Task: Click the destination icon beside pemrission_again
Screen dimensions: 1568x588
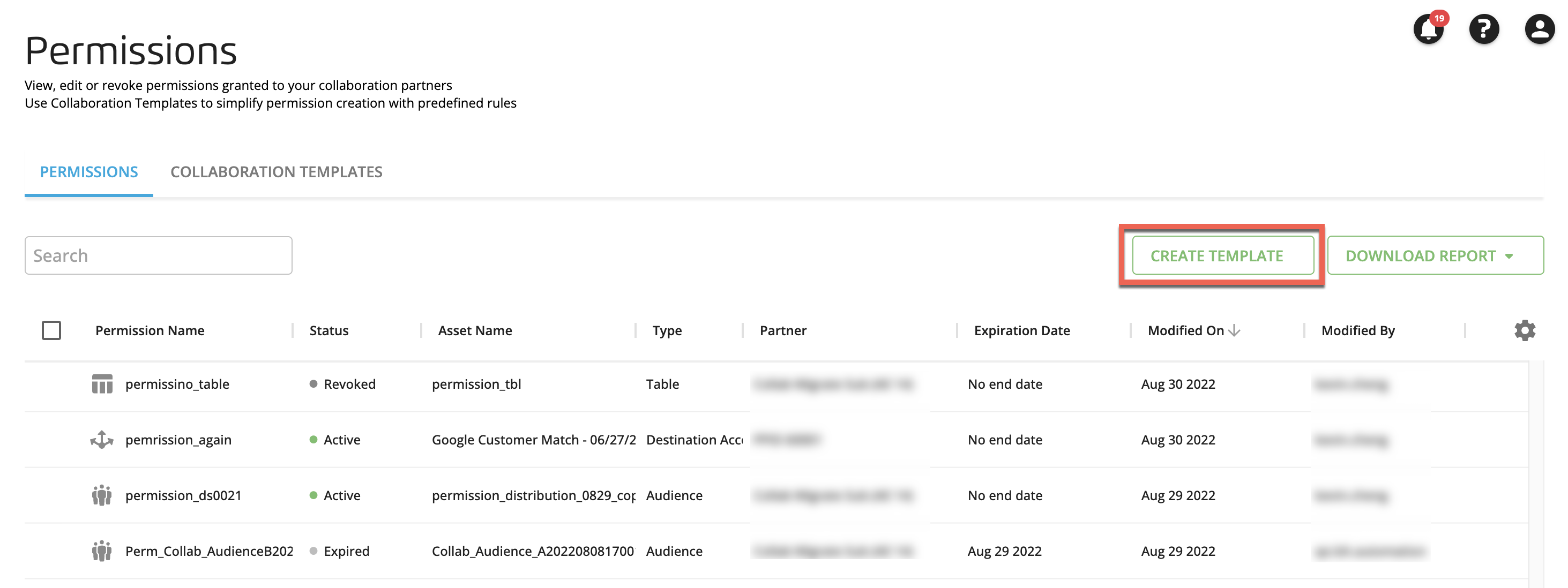Action: click(x=102, y=440)
